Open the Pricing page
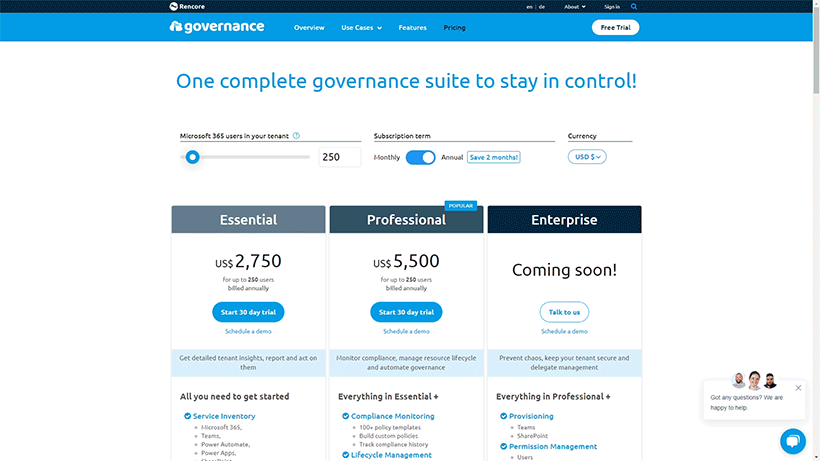The height and width of the screenshot is (461, 820). click(454, 28)
